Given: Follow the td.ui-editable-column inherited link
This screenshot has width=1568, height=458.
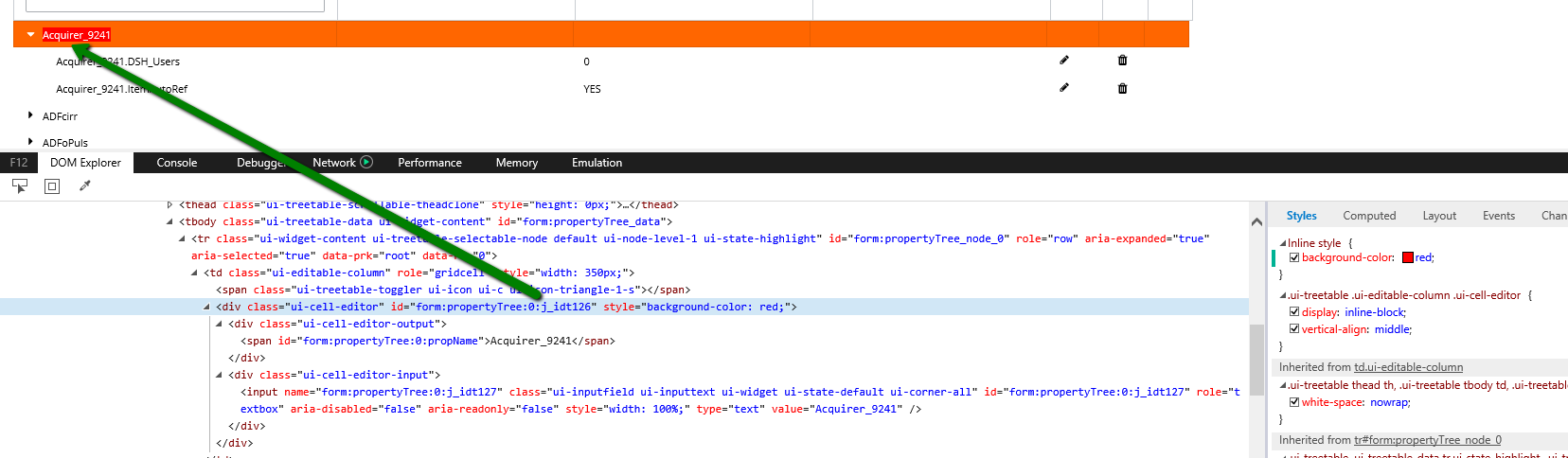Looking at the screenshot, I should (x=1408, y=367).
